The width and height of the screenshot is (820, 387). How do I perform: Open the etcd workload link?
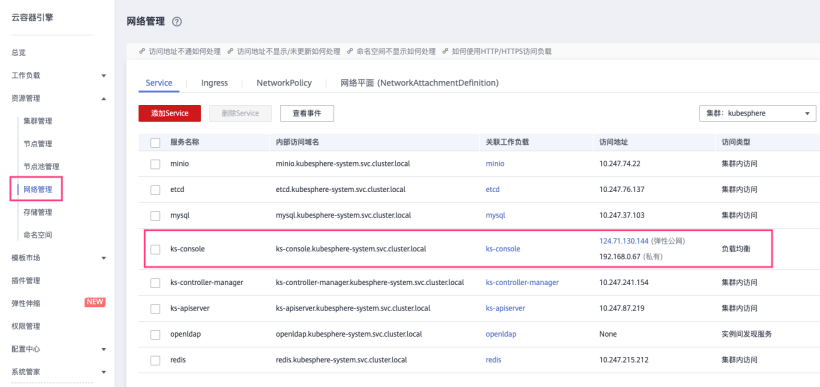493,190
